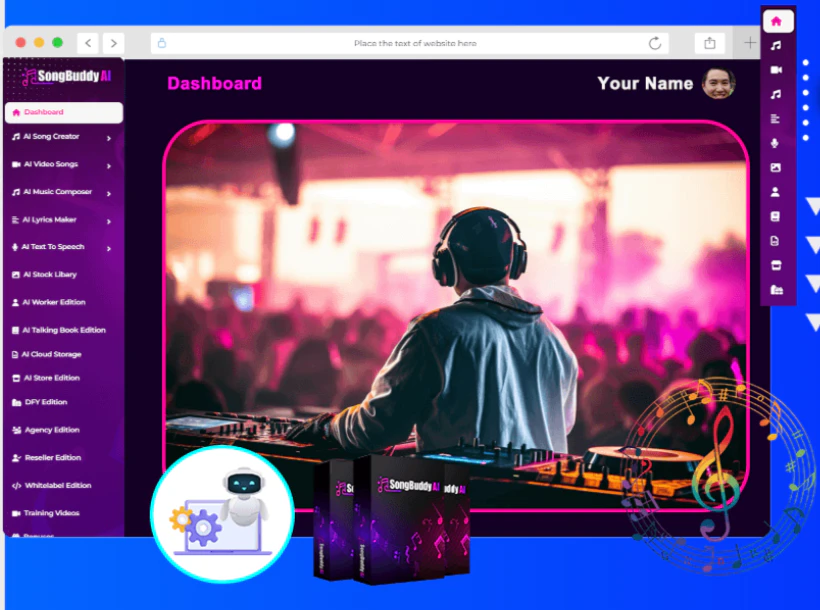Expand the AI Text To Speech submenu arrow
Viewport: 820px width, 610px height.
109,248
